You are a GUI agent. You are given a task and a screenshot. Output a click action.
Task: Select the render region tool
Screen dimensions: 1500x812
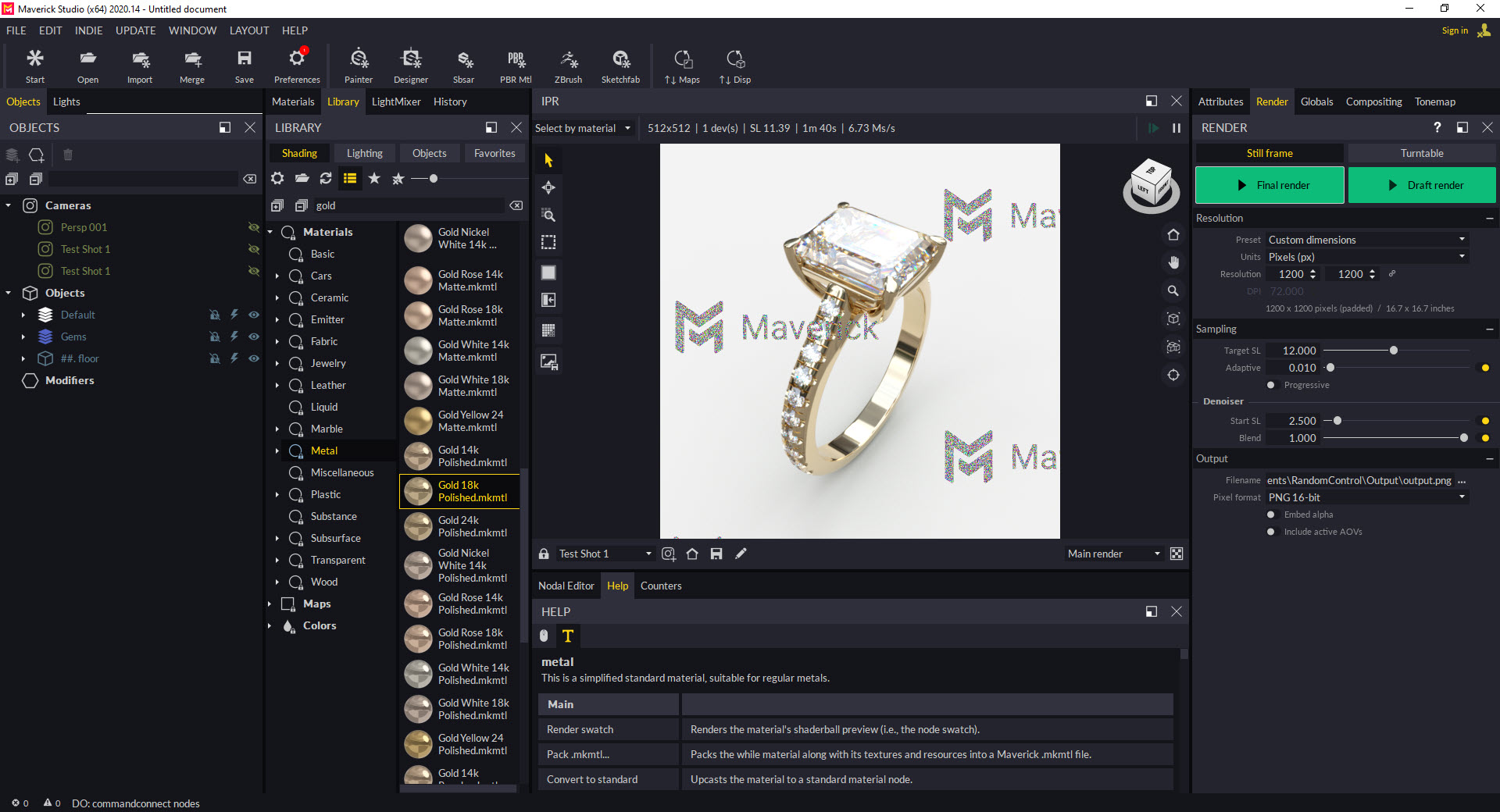(x=548, y=242)
